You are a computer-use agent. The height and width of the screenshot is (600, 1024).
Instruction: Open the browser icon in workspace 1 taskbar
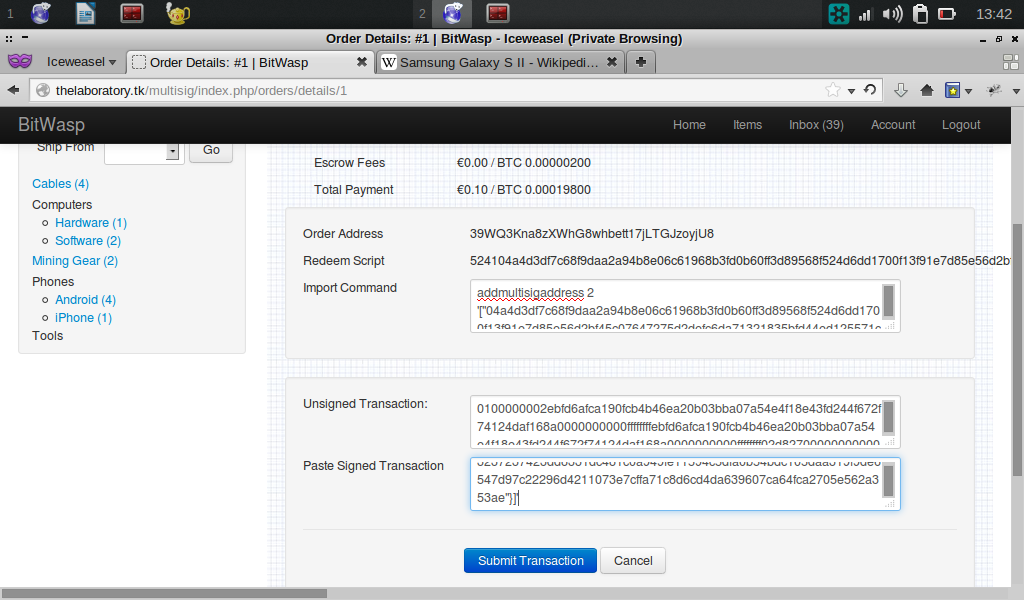pyautogui.click(x=40, y=13)
